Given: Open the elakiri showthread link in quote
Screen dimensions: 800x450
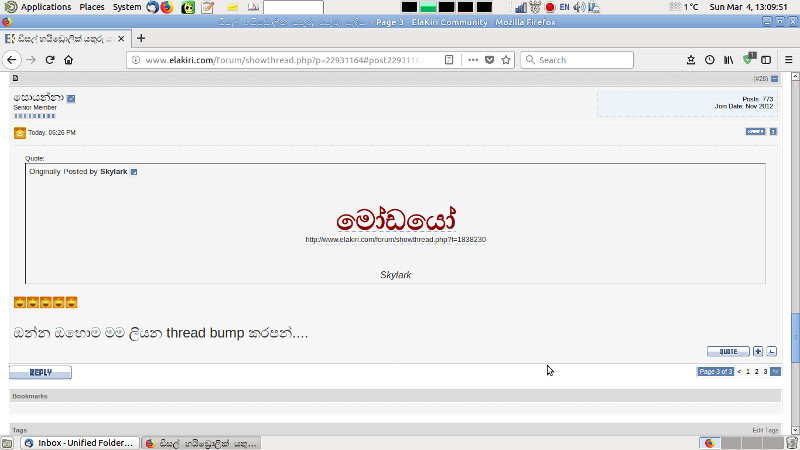Looking at the screenshot, I should click(x=395, y=239).
